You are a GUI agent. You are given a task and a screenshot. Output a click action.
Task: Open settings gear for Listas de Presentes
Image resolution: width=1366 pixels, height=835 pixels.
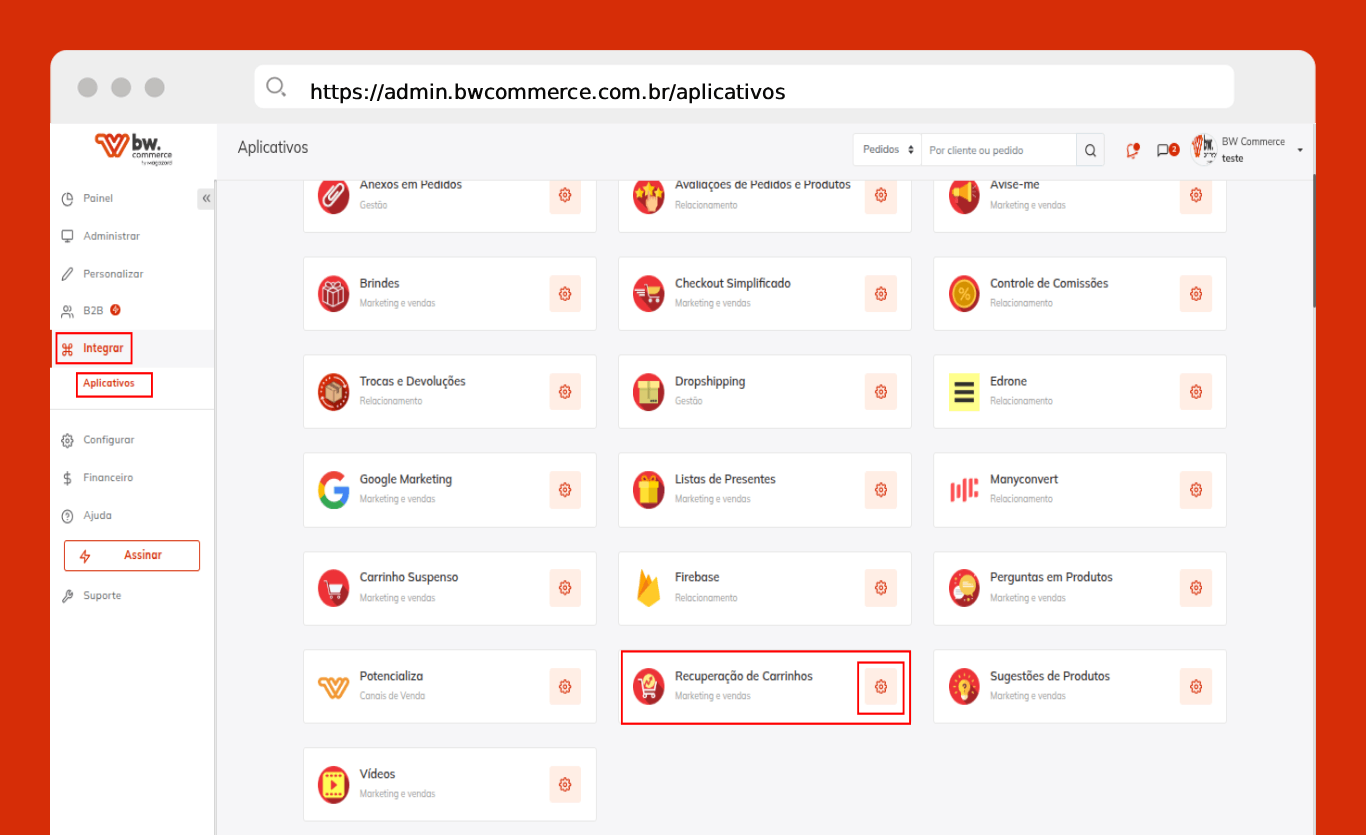(881, 490)
